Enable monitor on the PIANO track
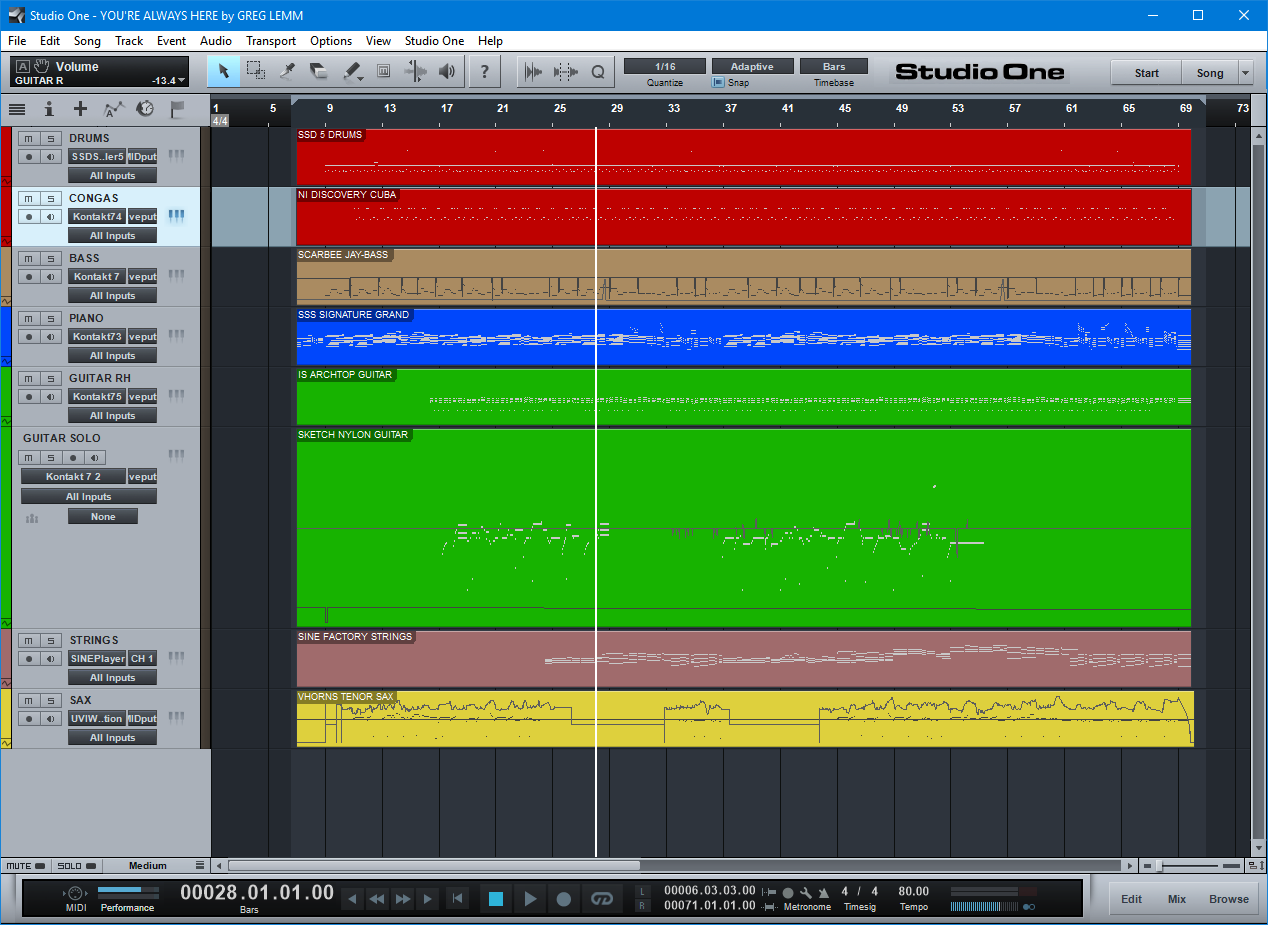 point(51,337)
